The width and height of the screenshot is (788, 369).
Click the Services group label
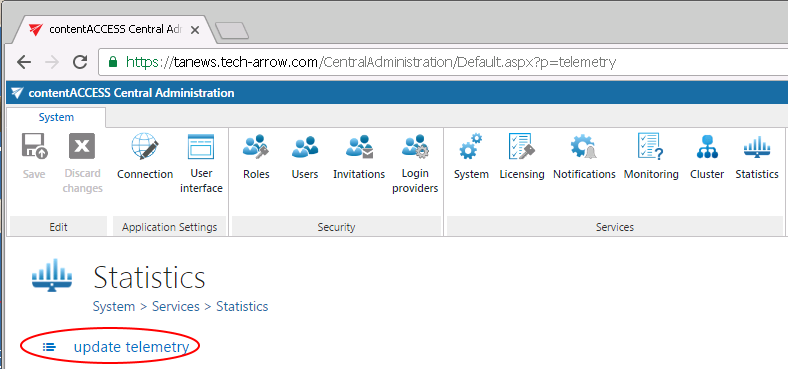[x=615, y=227]
